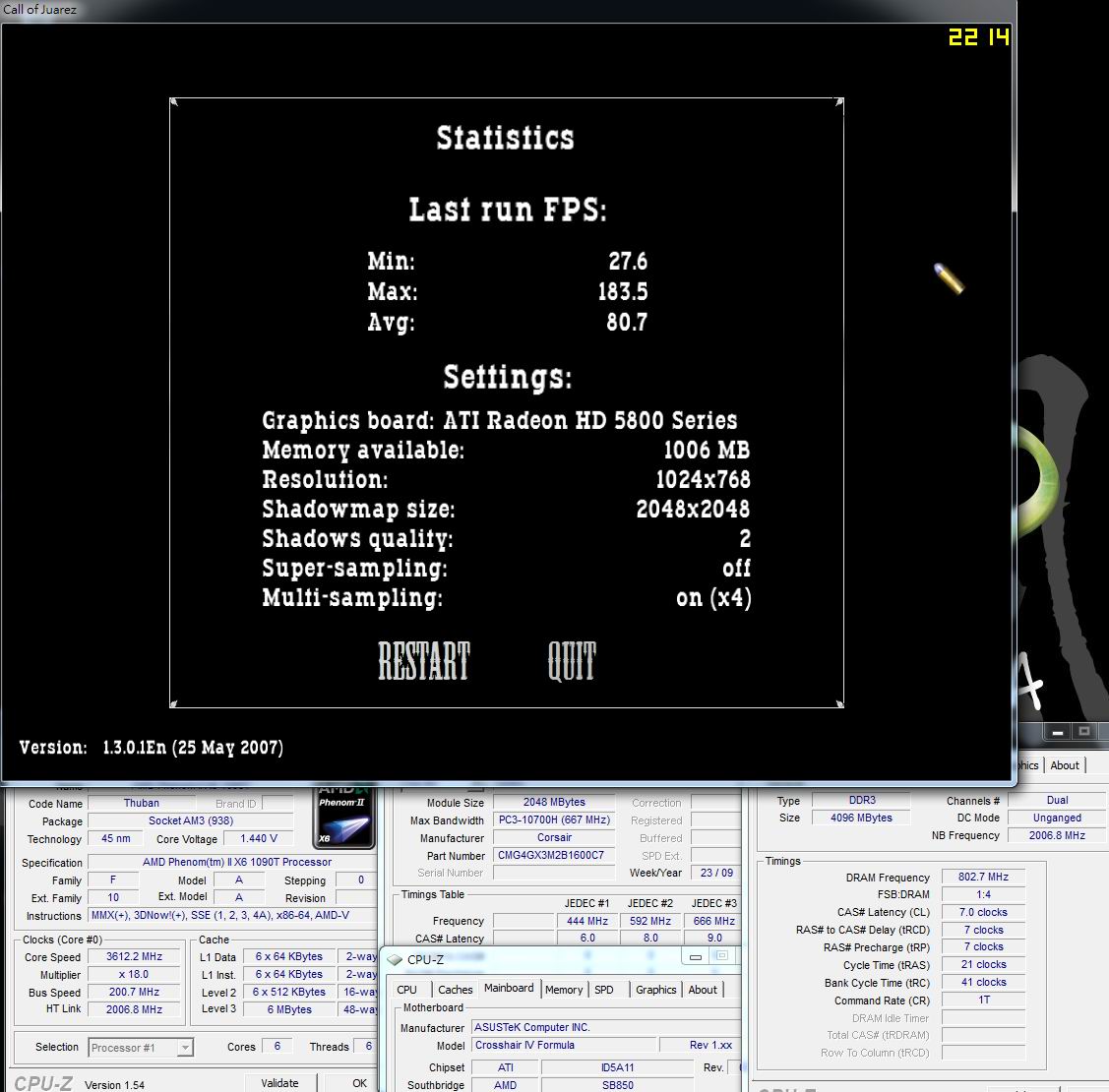The width and height of the screenshot is (1109, 1092).
Task: Minimize the CPU-Z Mainboard window
Action: (x=696, y=957)
